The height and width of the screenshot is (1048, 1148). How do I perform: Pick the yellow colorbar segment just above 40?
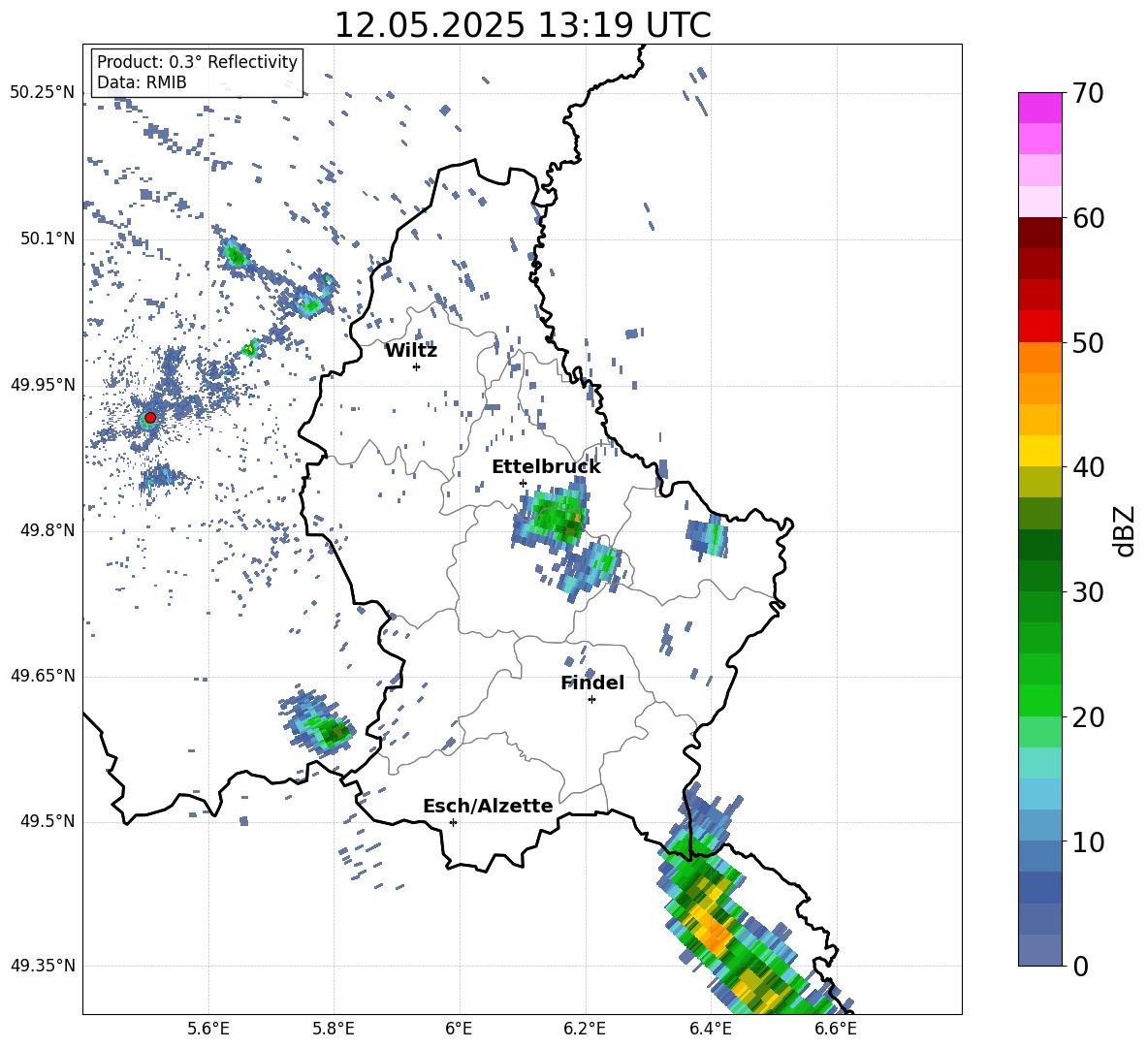1039,451
